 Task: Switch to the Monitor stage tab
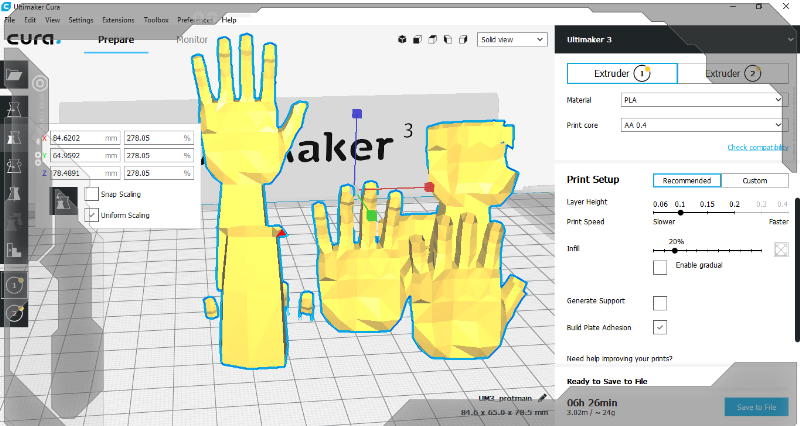tap(192, 40)
